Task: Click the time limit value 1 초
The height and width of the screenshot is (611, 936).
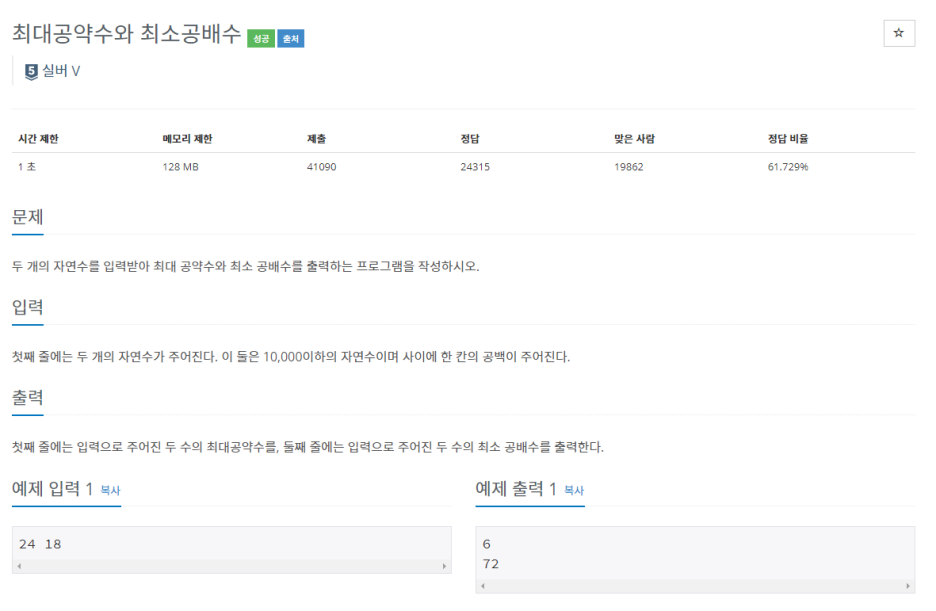Action: 27,167
